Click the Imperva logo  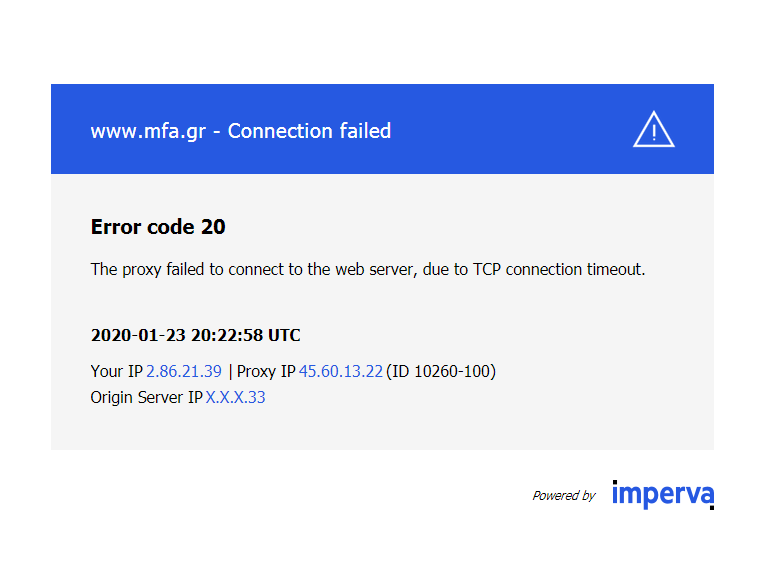click(662, 494)
